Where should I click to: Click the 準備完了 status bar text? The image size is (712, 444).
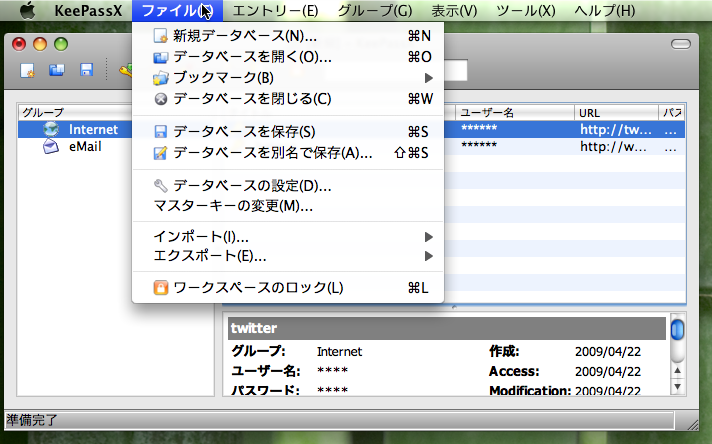click(32, 420)
